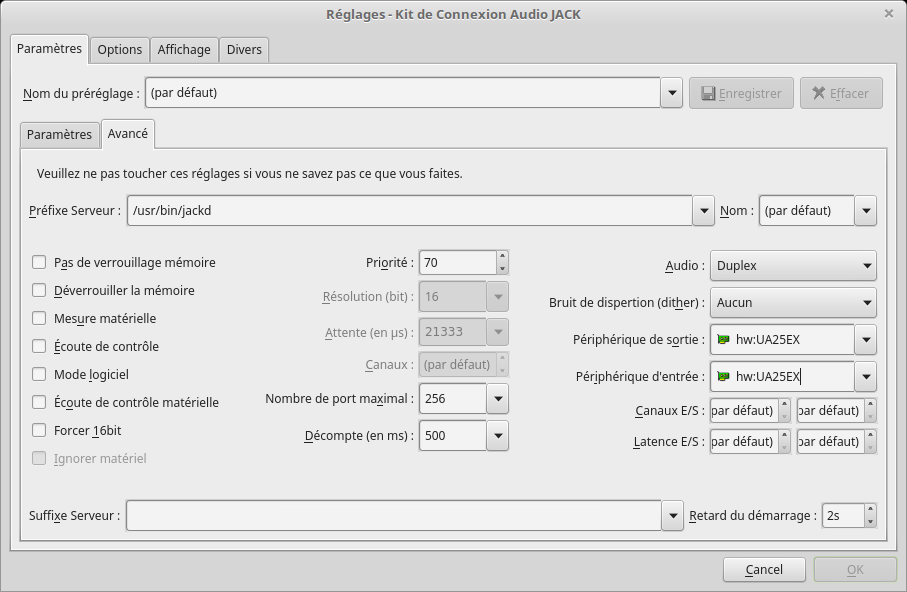Click the sound card icon in Périphérique de sortie

pyautogui.click(x=723, y=340)
